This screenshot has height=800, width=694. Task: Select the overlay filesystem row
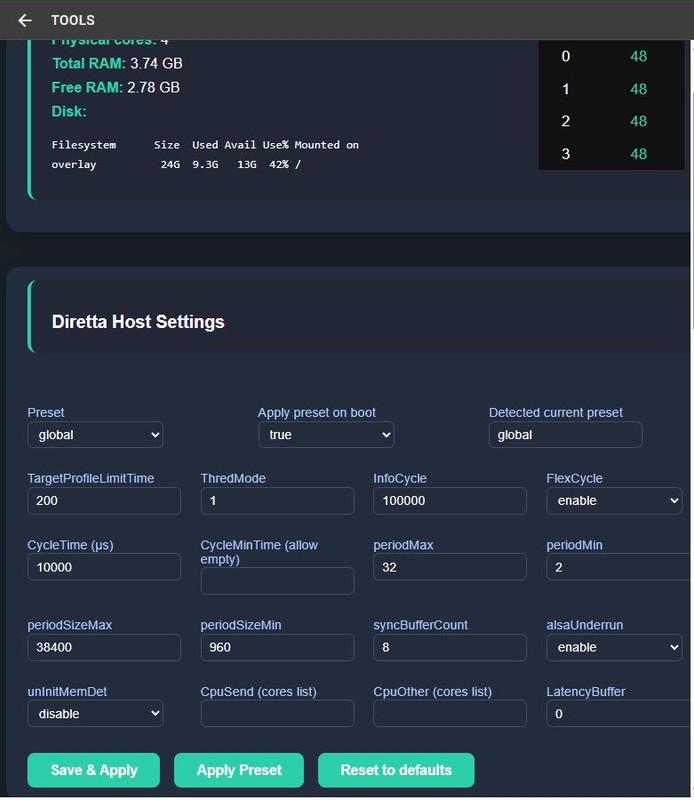176,164
